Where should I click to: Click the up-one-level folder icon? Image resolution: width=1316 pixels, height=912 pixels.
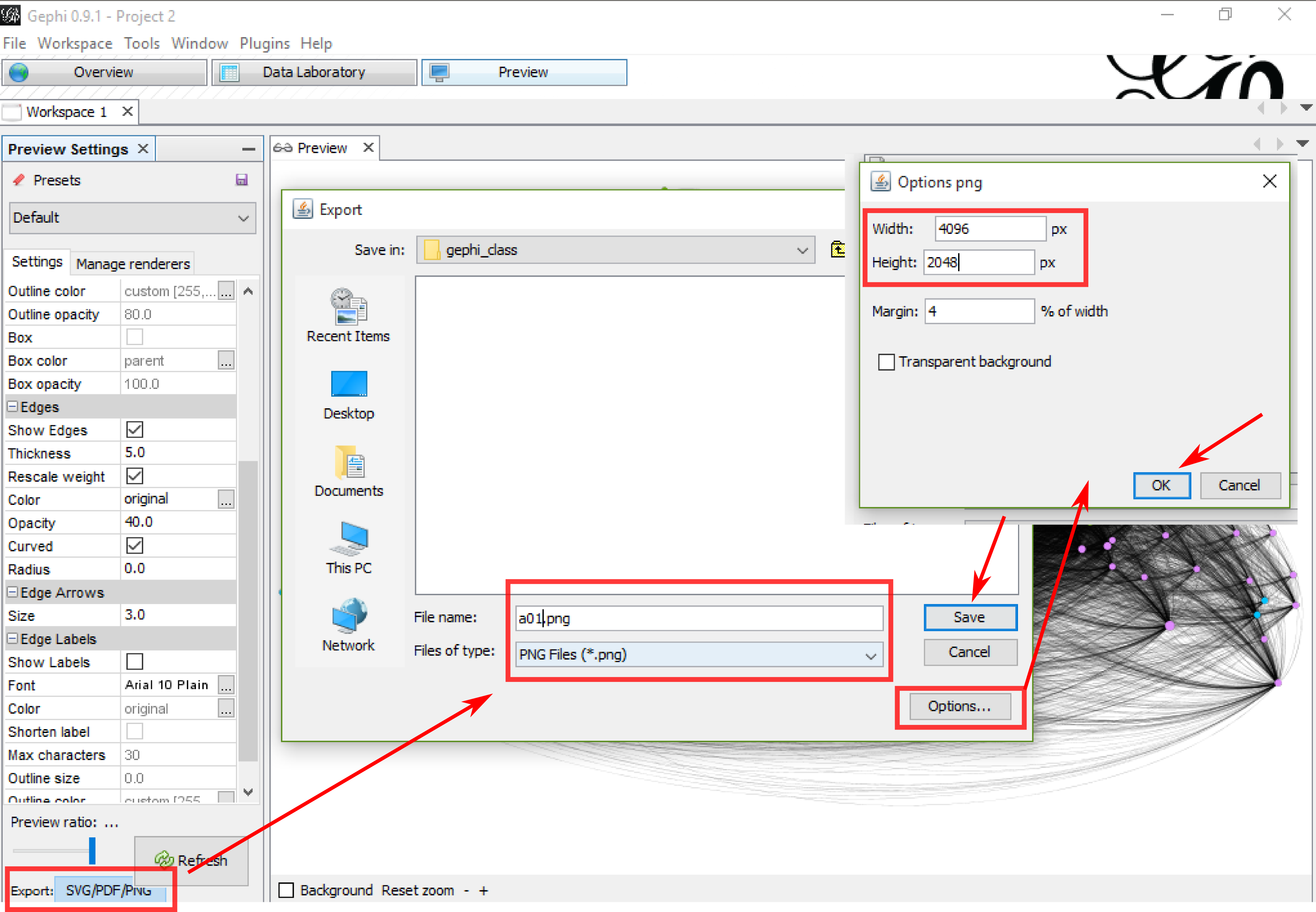(x=838, y=250)
